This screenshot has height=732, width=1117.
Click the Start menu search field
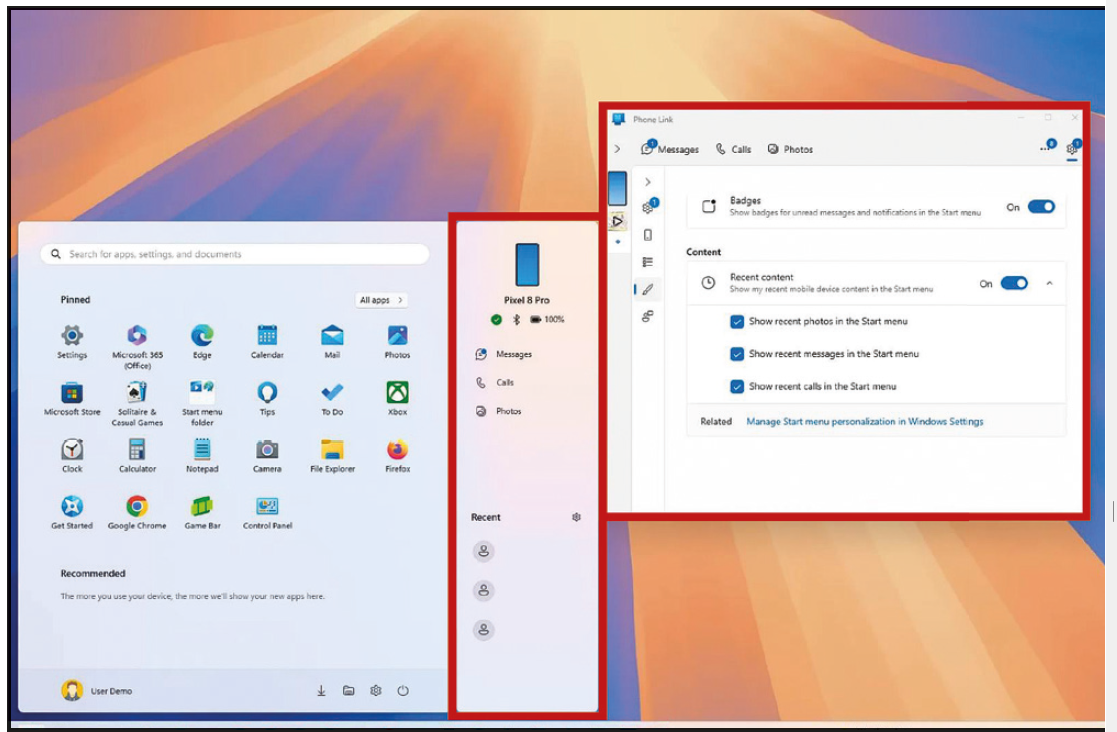point(235,253)
